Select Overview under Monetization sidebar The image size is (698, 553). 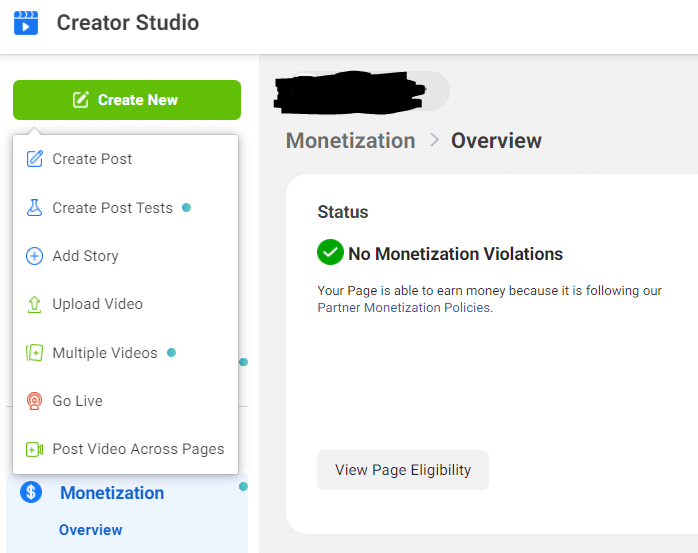tap(90, 530)
